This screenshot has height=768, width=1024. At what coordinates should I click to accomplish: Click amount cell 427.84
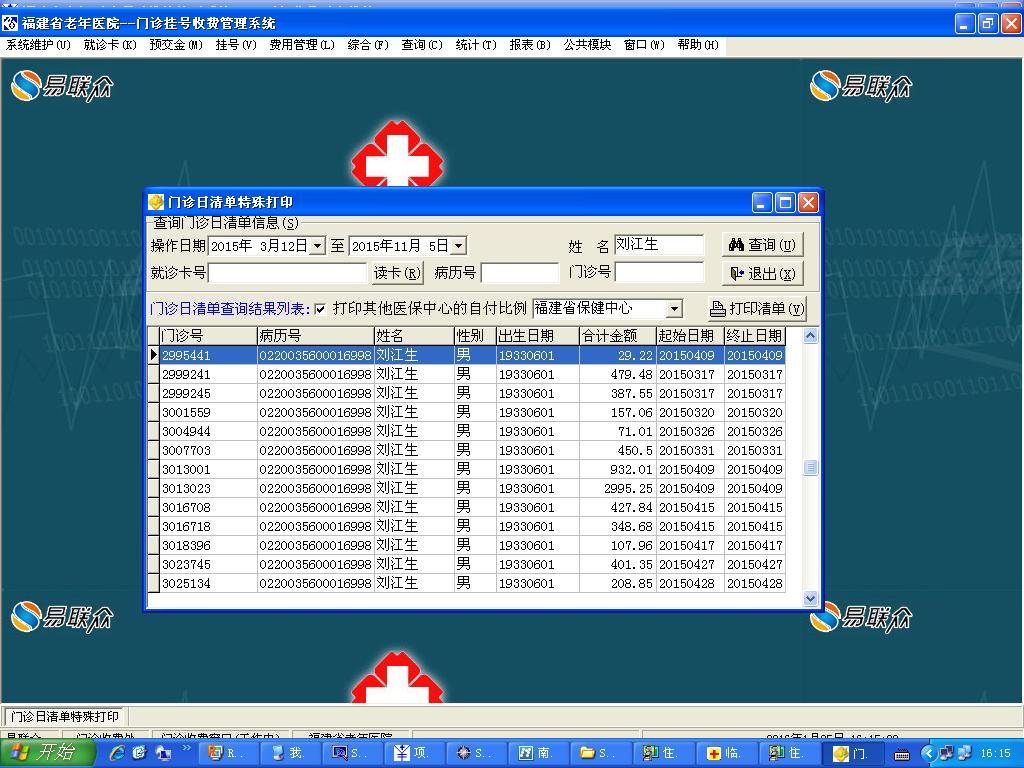tap(617, 507)
